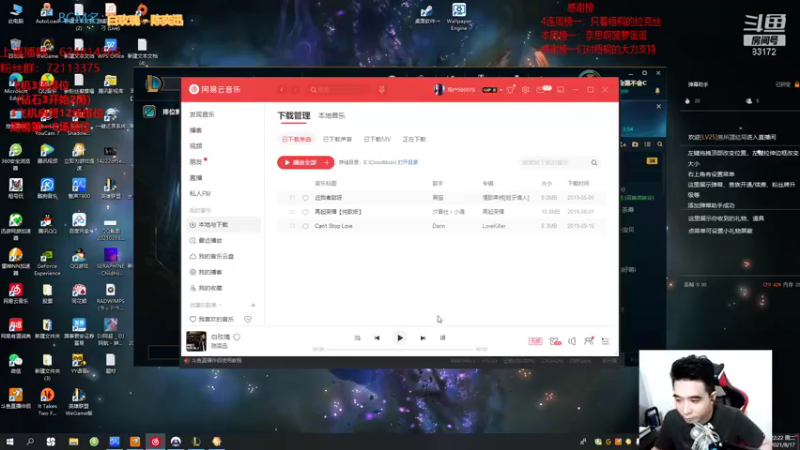Open the messages mail icon
This screenshot has width=800, height=450.
point(541,90)
